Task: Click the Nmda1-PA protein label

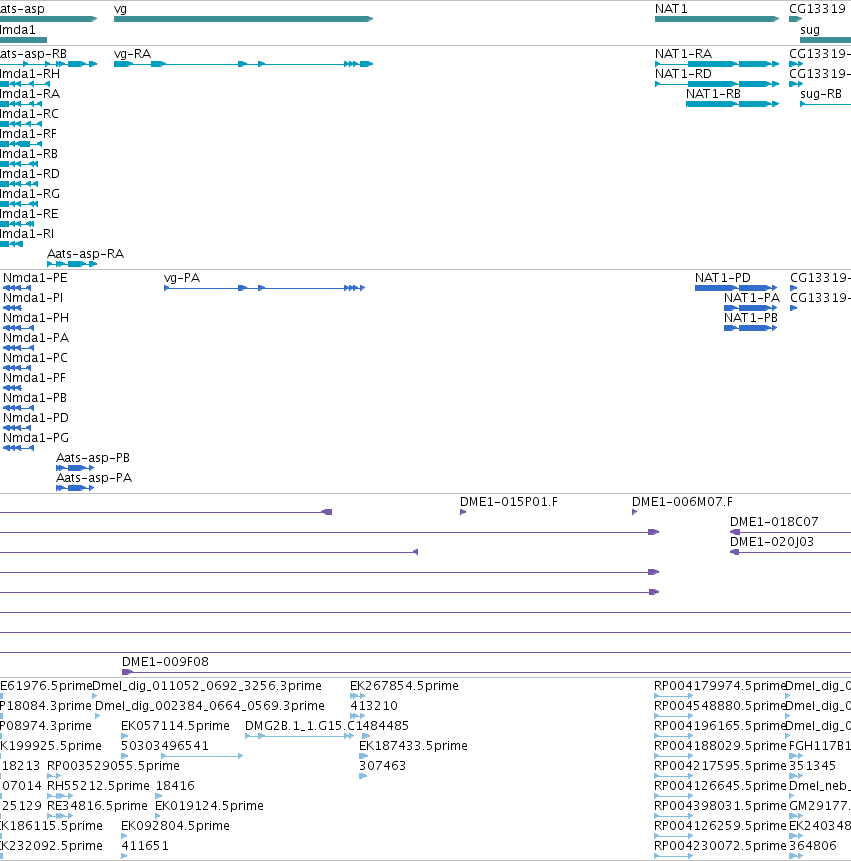Action: click(x=36, y=338)
